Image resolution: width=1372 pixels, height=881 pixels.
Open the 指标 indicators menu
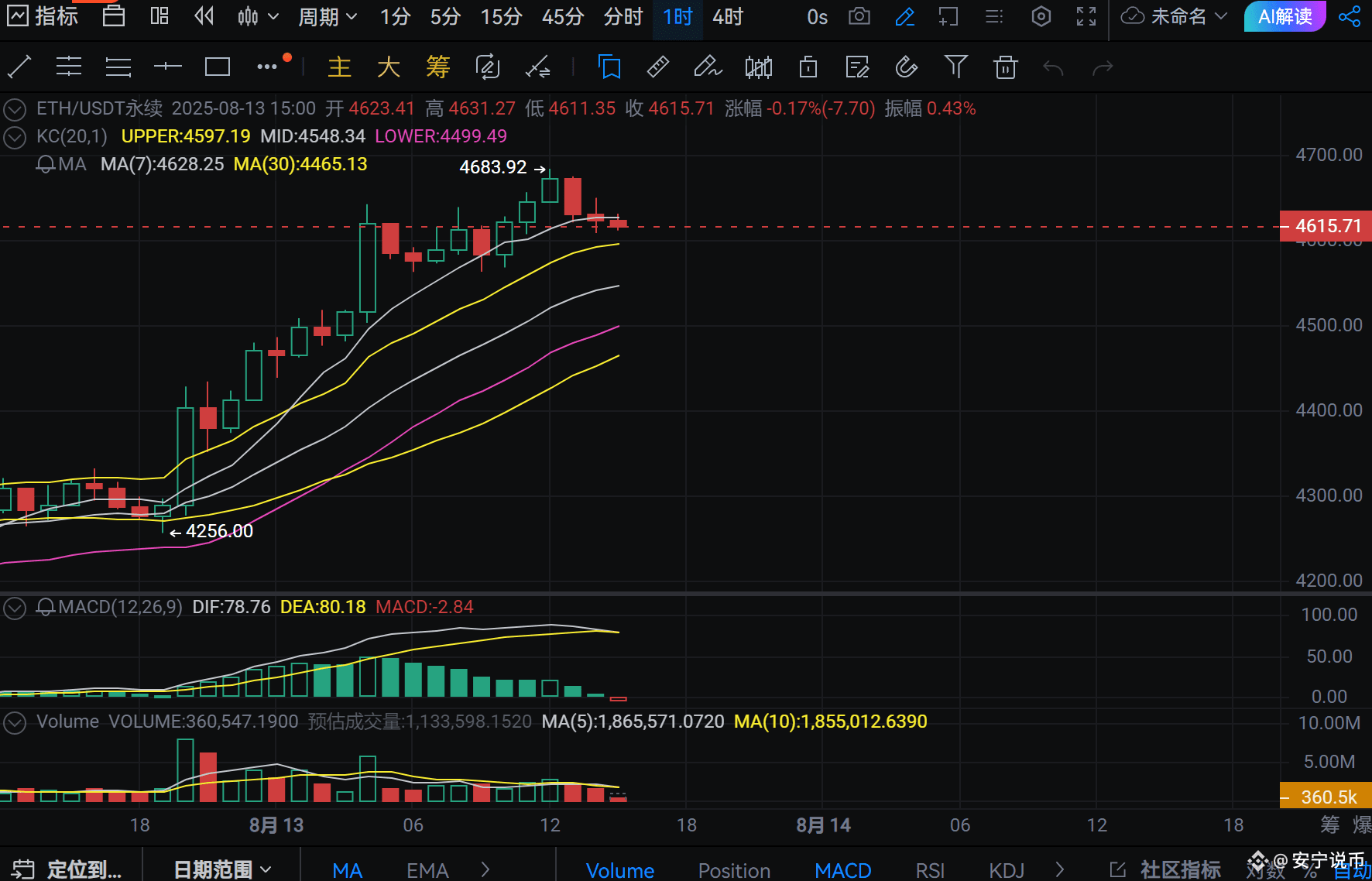pyautogui.click(x=43, y=16)
